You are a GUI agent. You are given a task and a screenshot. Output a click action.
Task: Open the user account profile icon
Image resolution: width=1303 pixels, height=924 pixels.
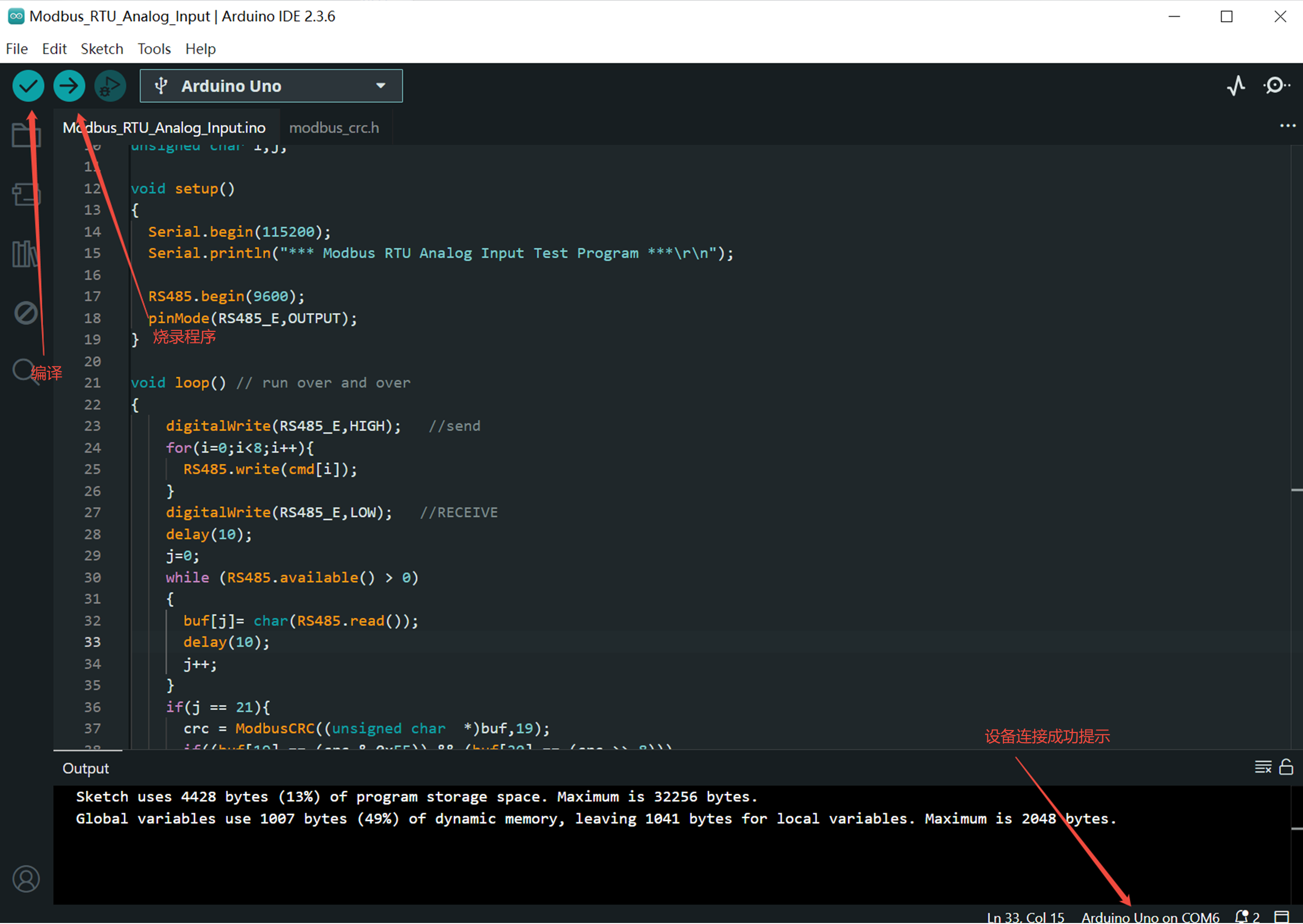(26, 879)
